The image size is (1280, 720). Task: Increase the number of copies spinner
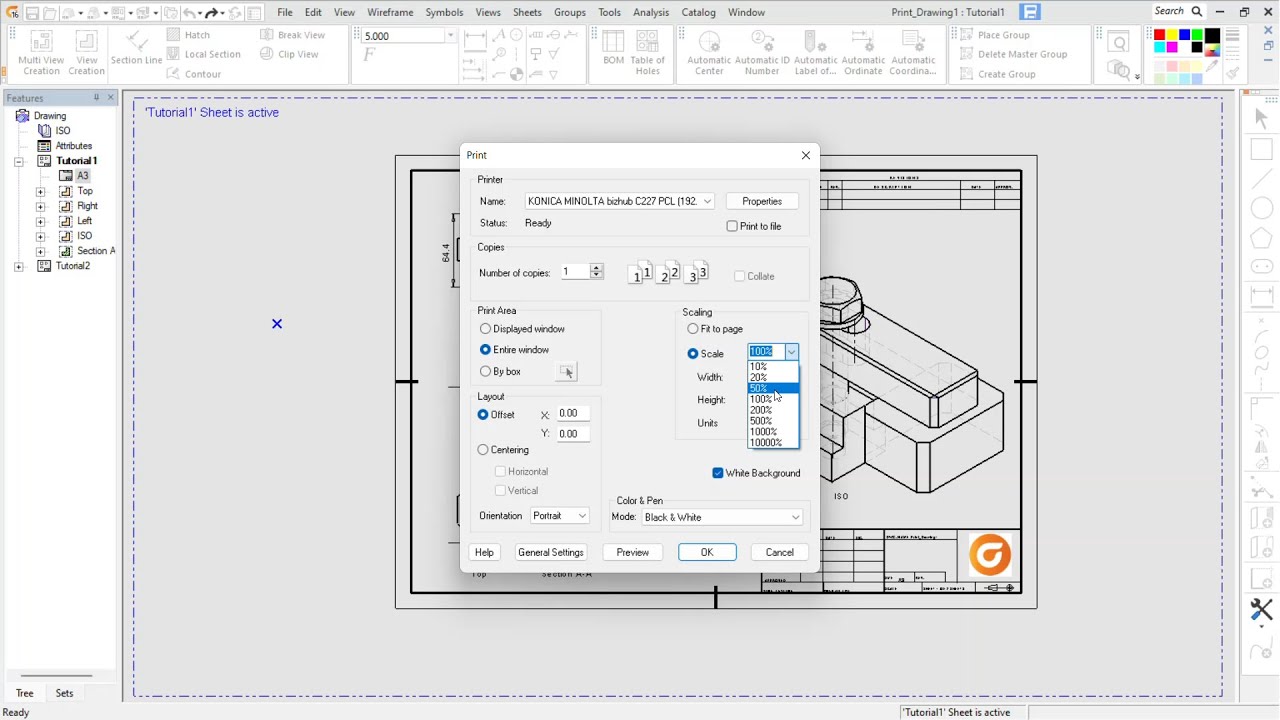pyautogui.click(x=597, y=268)
